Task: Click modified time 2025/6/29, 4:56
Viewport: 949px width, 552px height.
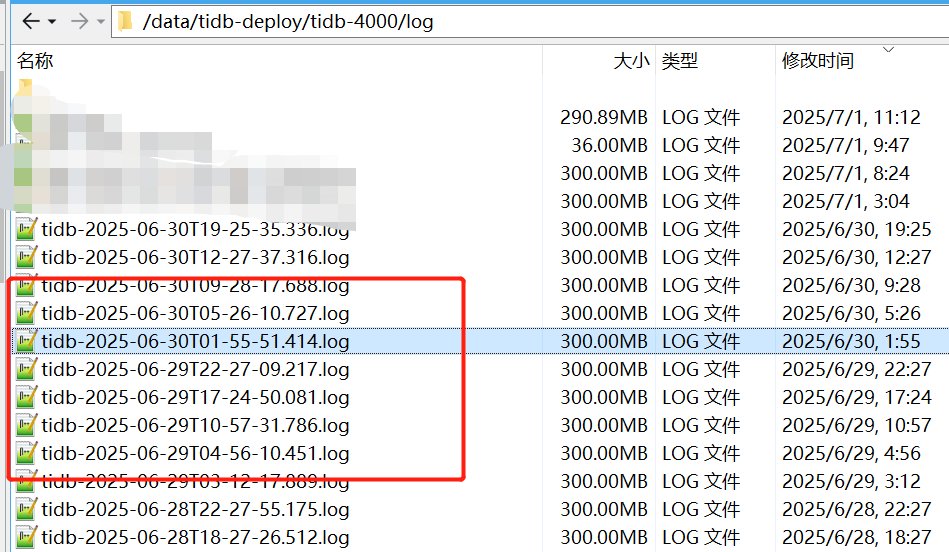Action: pos(851,453)
